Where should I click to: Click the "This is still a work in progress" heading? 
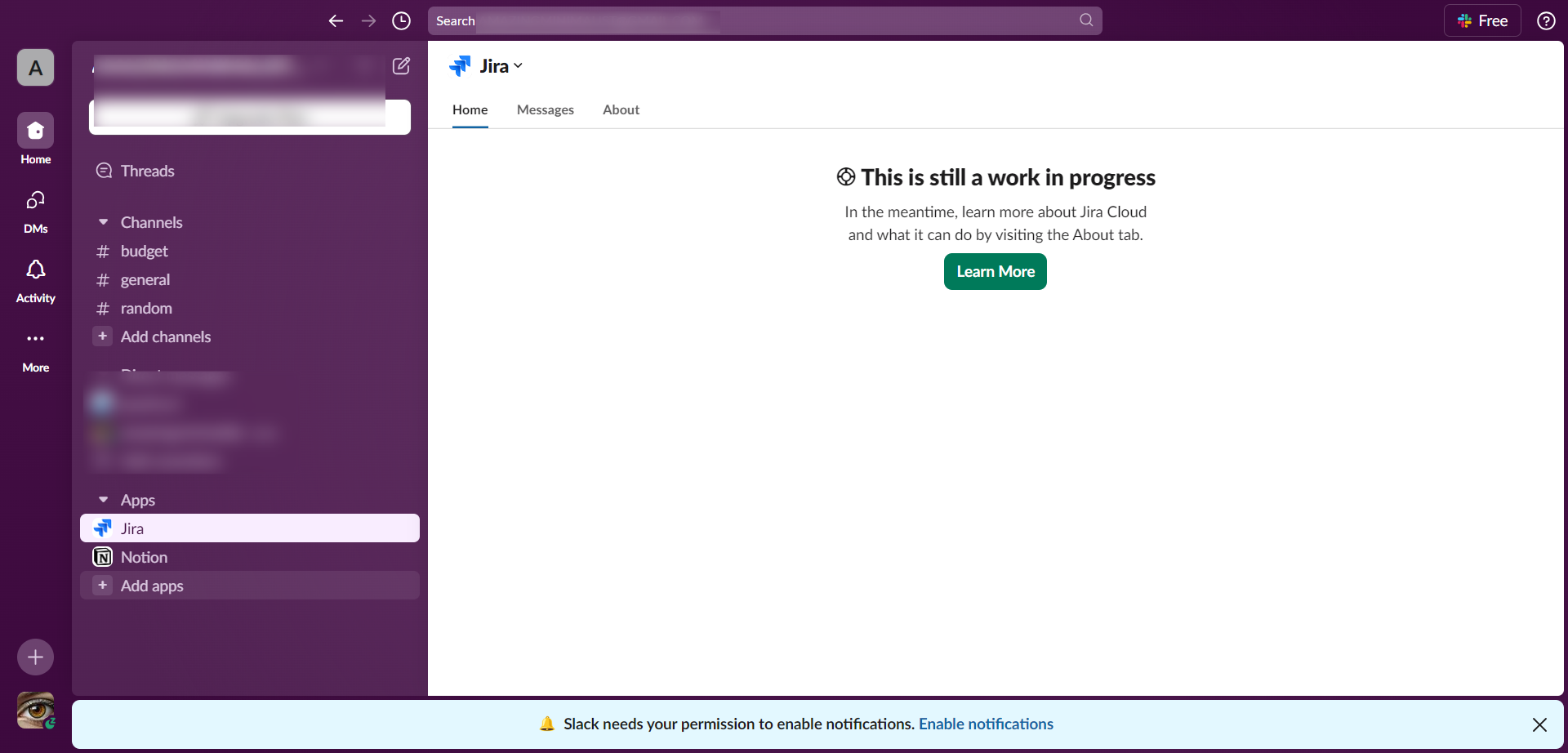pos(1008,177)
